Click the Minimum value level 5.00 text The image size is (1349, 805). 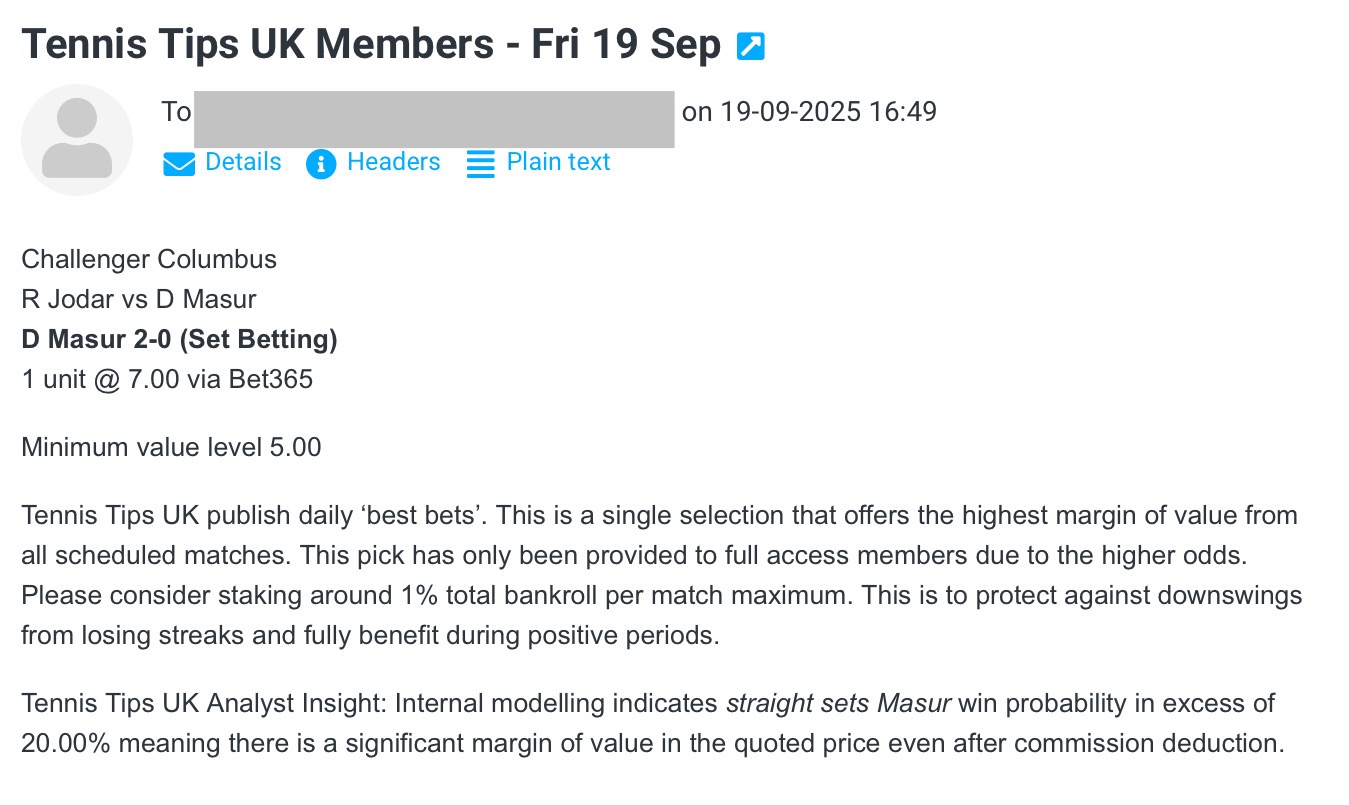[171, 447]
